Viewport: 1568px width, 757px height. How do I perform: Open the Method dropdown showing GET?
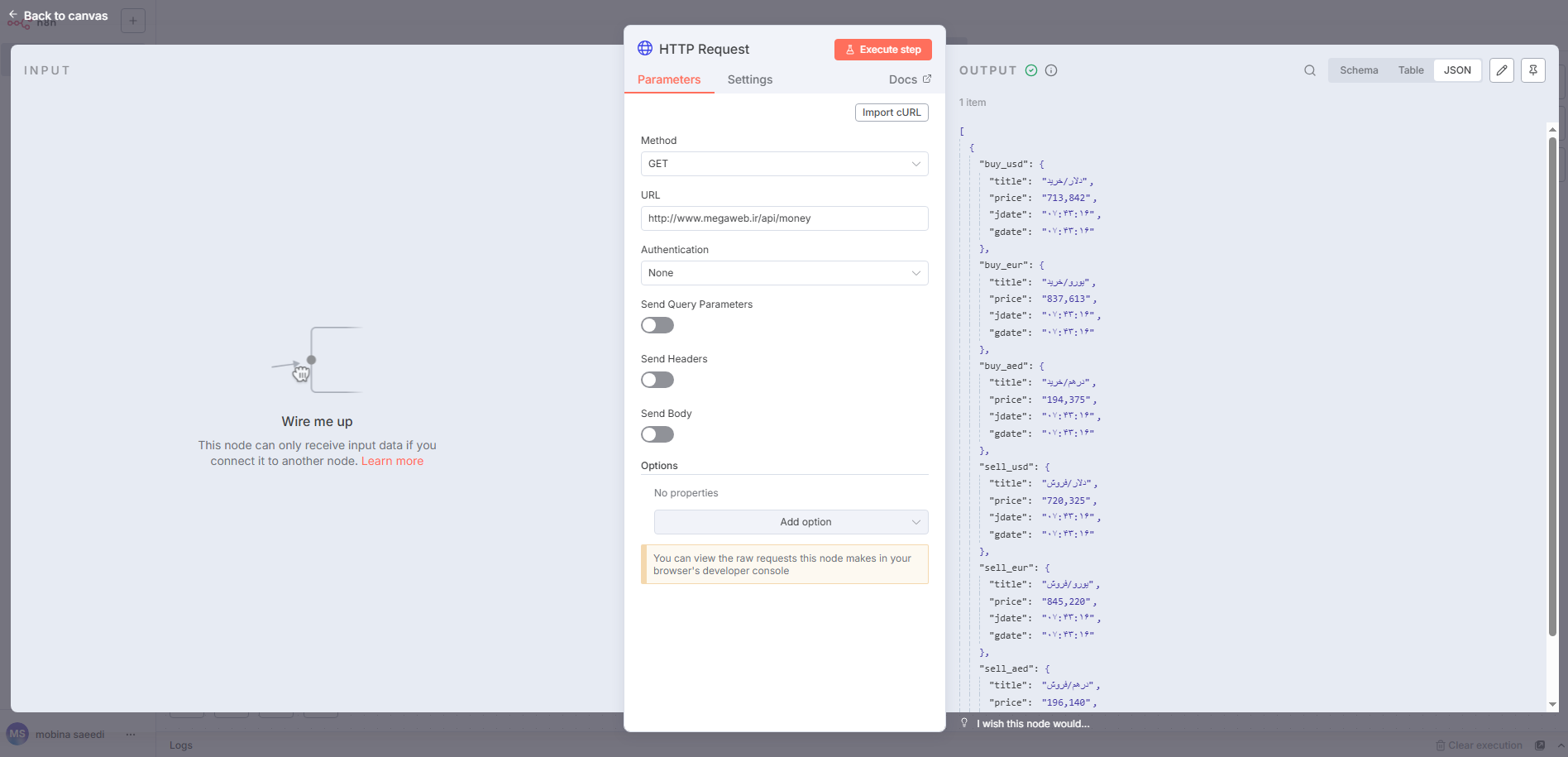783,164
